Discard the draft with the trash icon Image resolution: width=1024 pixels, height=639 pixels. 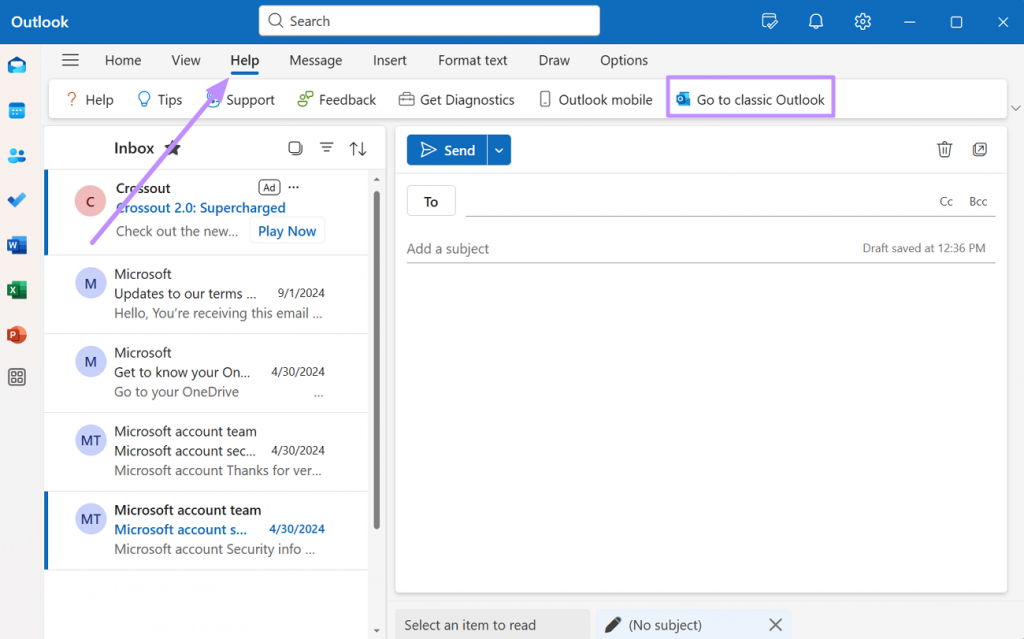coord(944,150)
